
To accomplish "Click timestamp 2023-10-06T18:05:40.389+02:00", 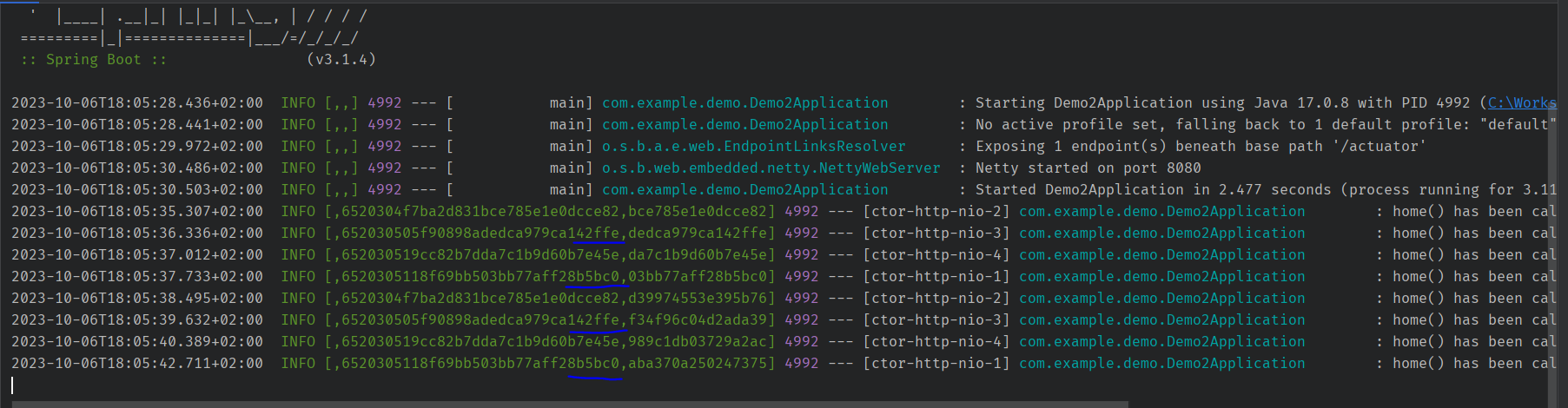I will click(137, 341).
